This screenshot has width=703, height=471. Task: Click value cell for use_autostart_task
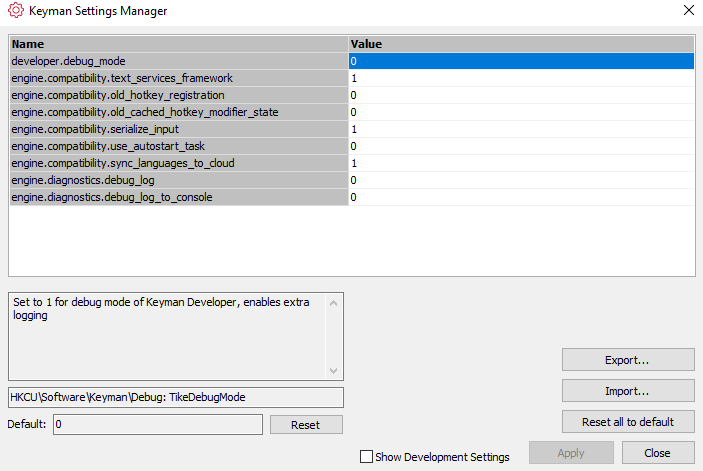[x=521, y=146]
